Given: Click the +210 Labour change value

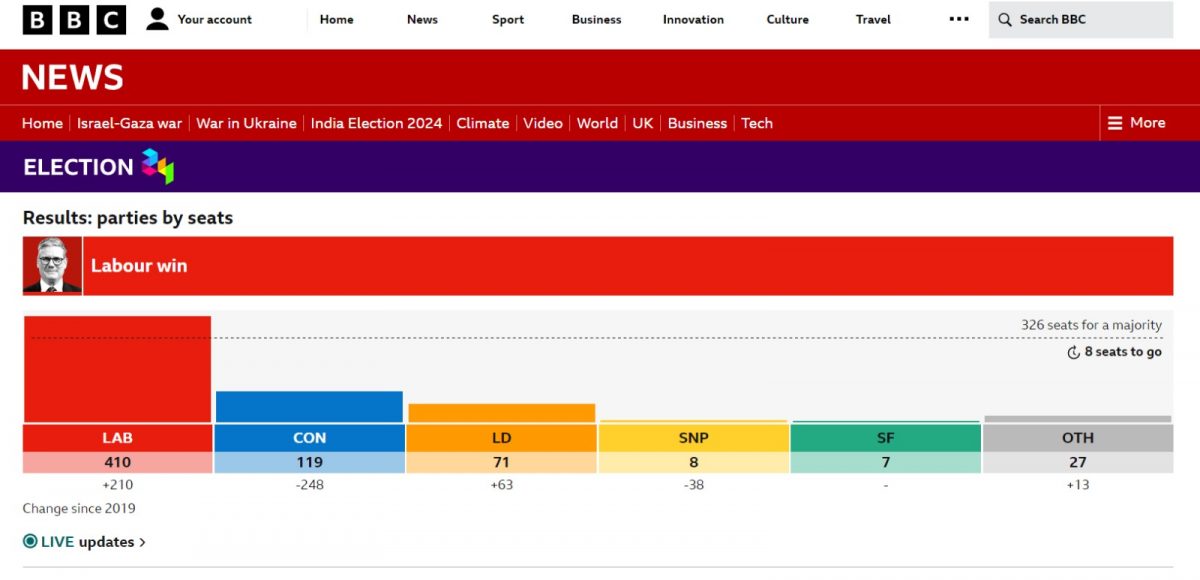Looking at the screenshot, I should (117, 485).
